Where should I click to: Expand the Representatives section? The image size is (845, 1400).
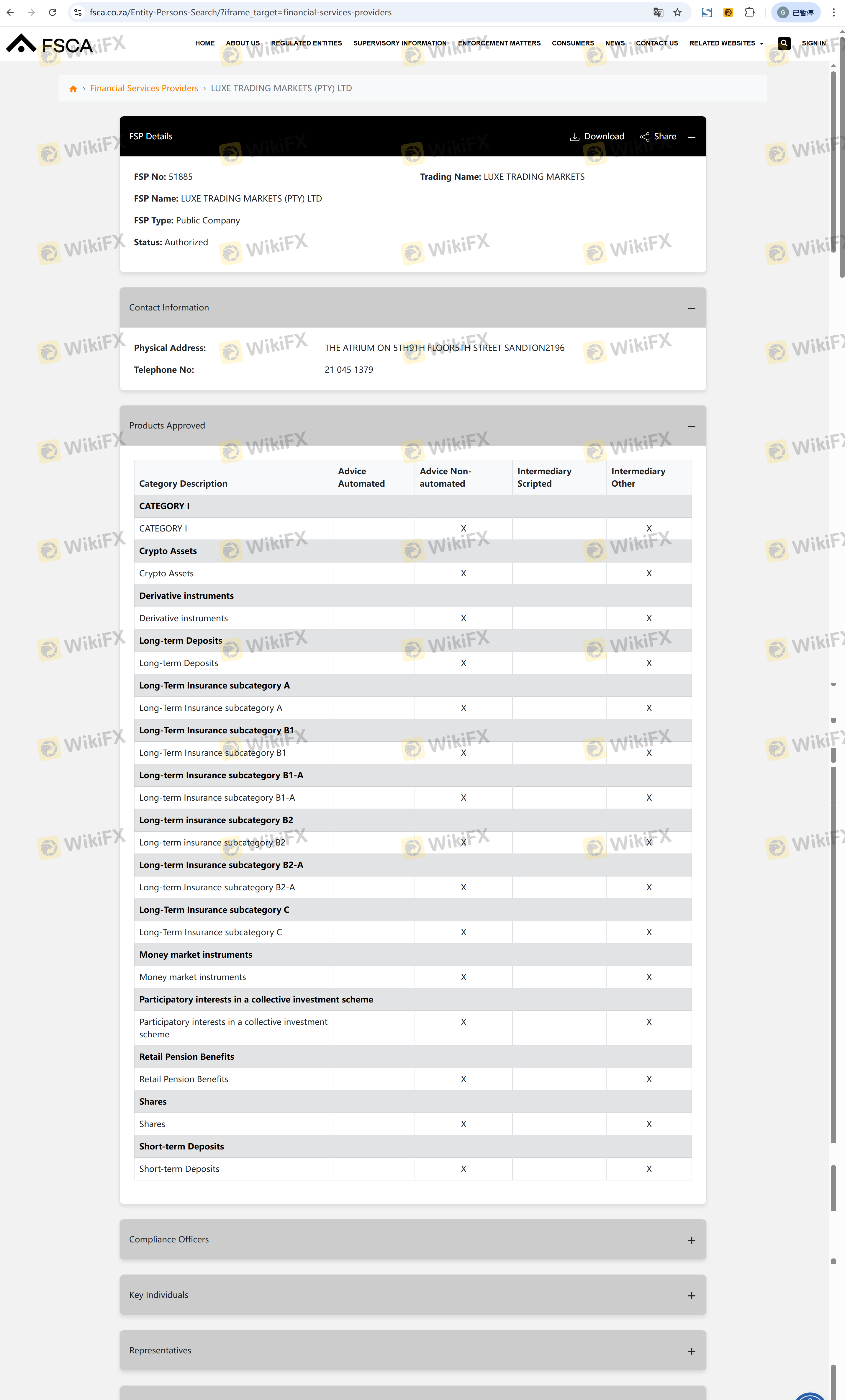click(692, 1352)
